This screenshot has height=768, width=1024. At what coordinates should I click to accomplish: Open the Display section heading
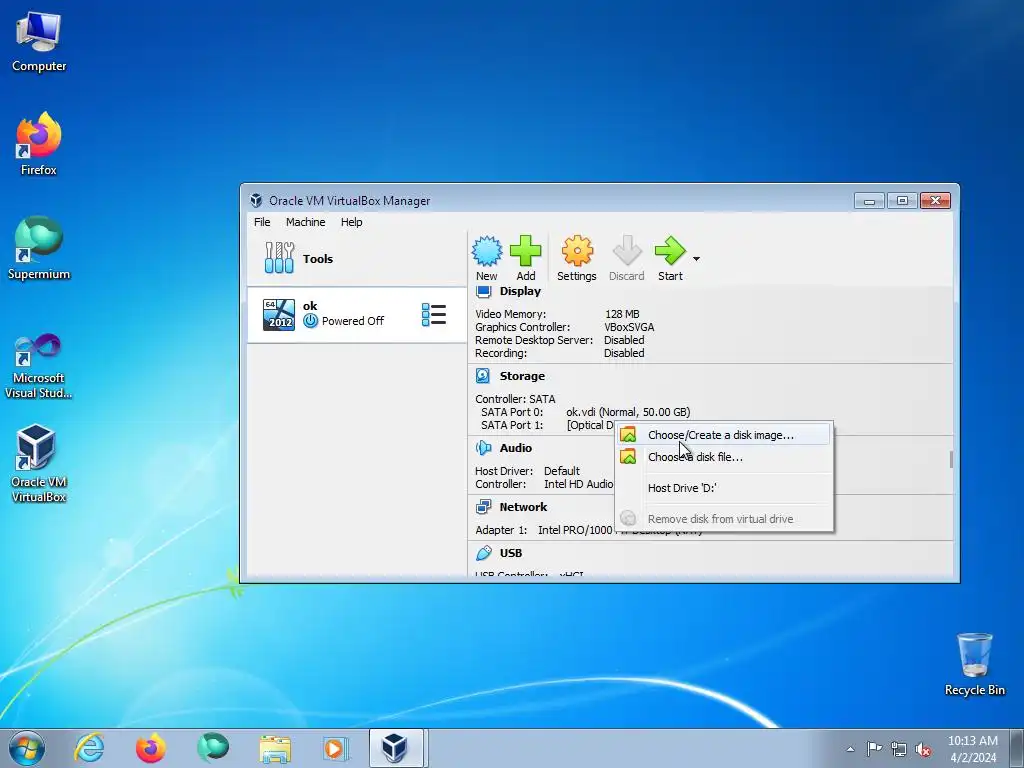pos(520,291)
